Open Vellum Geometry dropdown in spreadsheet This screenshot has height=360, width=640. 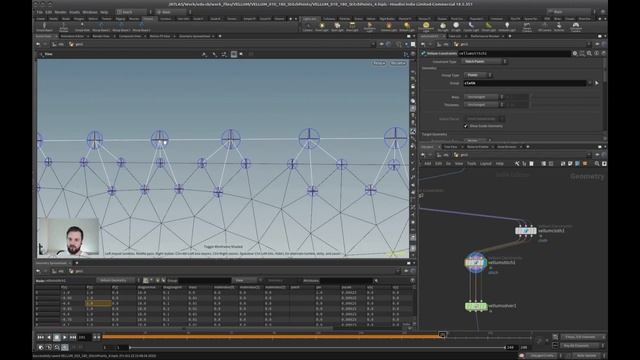(x=119, y=280)
